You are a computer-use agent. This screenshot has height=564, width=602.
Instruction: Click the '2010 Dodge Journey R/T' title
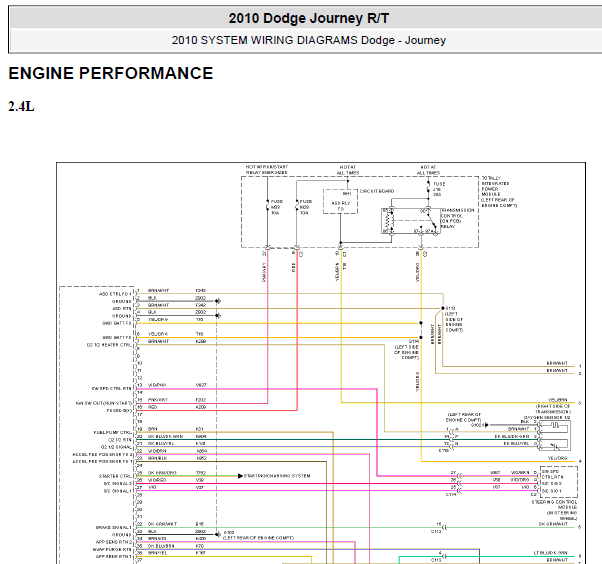tap(309, 18)
